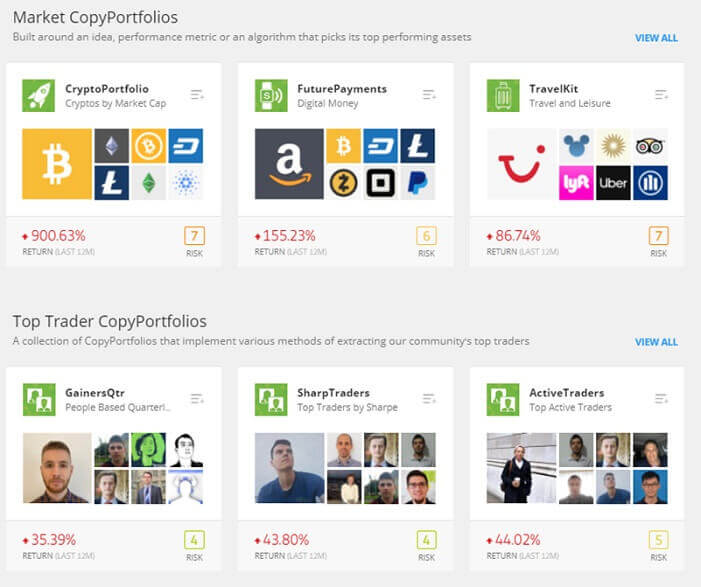Screen dimensions: 701x587
Task: Add GainersQtr to watchlist via list icon
Action: (x=197, y=399)
